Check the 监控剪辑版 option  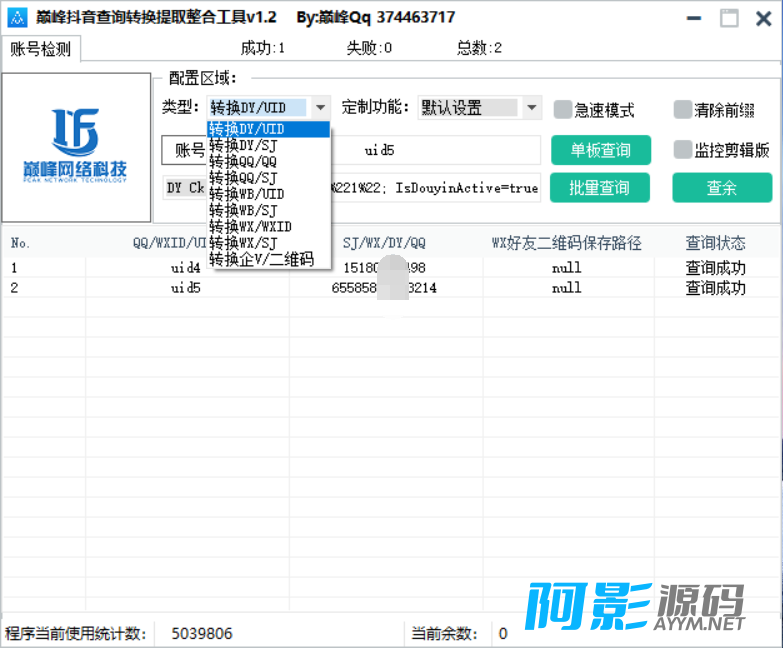683,150
